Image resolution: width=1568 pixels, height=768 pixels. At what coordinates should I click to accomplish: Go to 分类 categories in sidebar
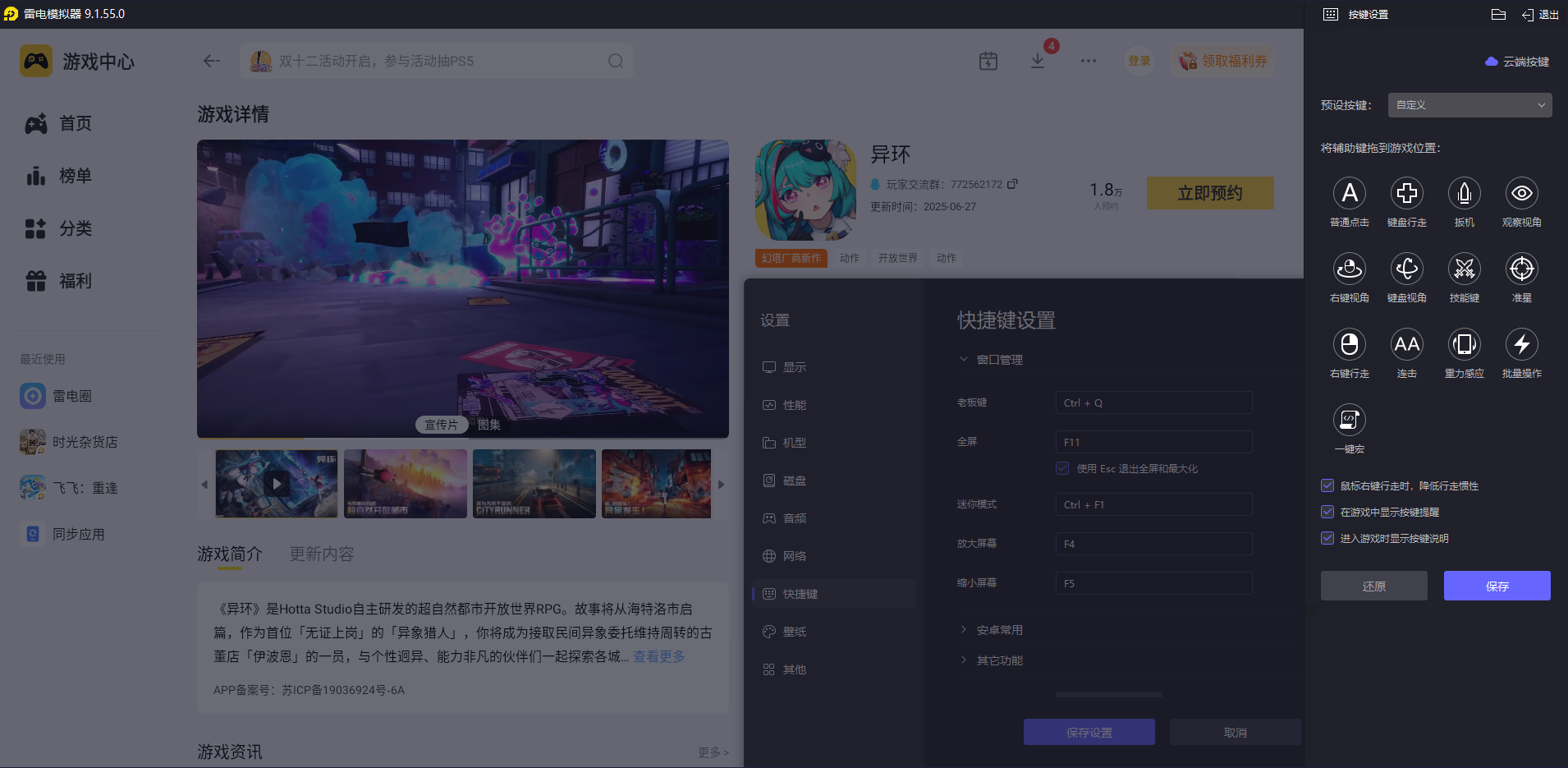pos(59,228)
